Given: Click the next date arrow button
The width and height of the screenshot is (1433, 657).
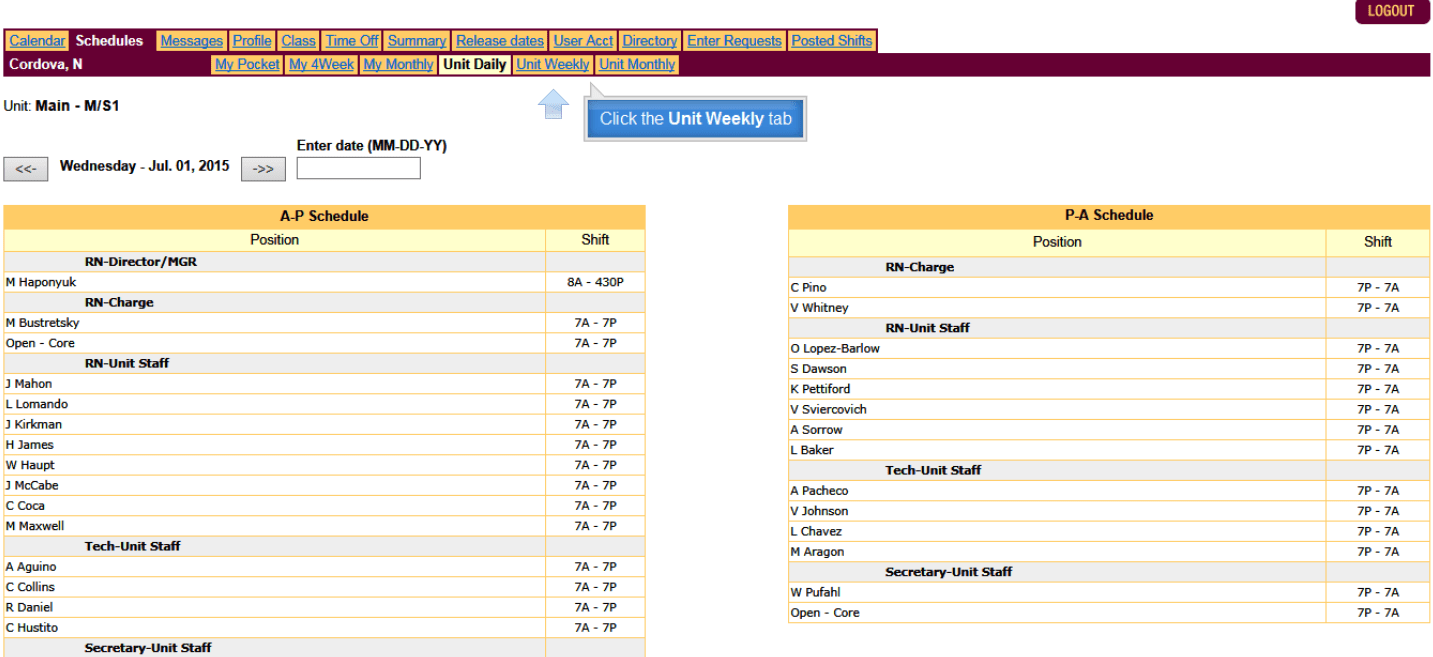Looking at the screenshot, I should click(x=262, y=168).
